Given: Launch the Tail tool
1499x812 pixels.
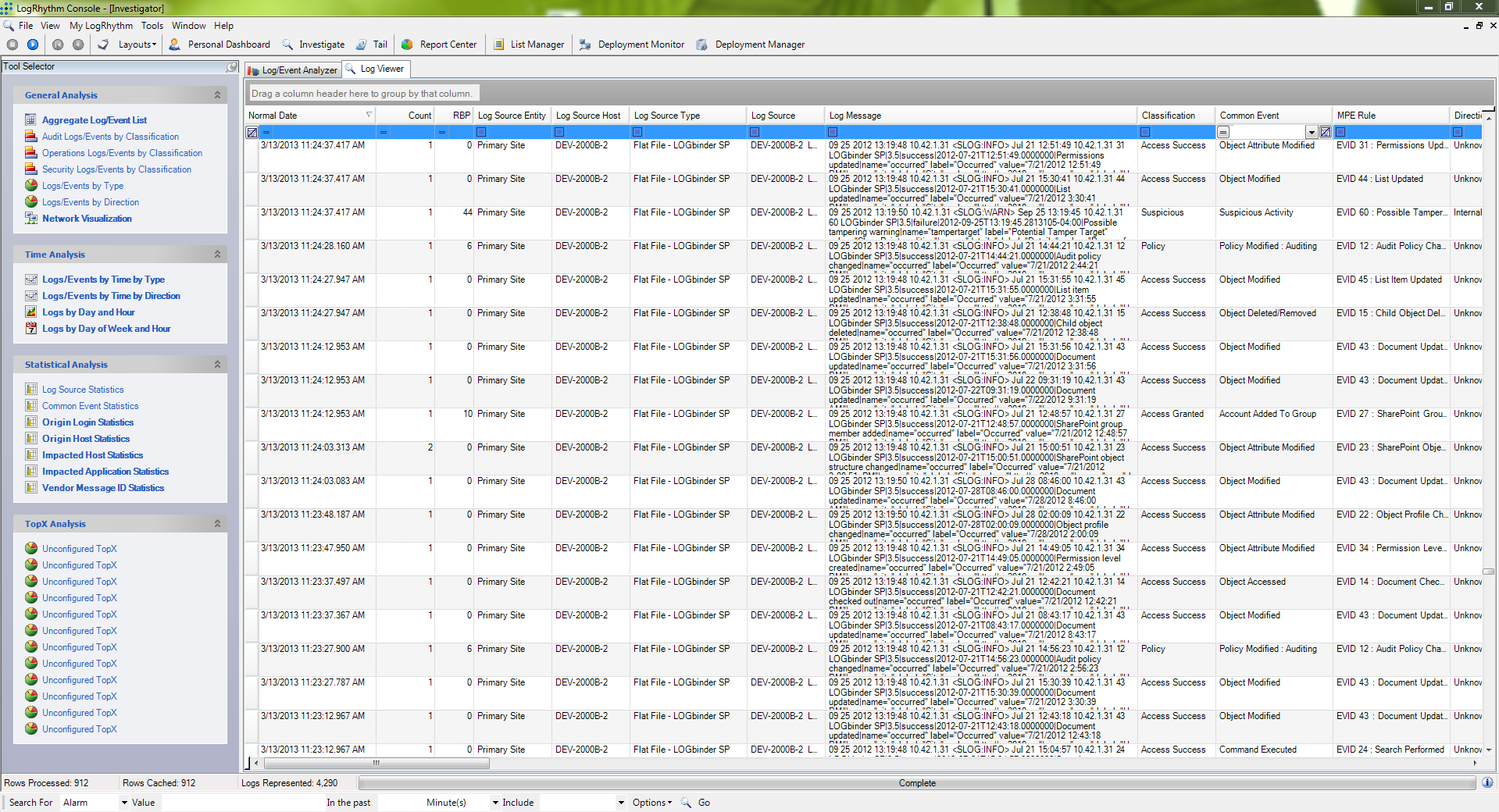Looking at the screenshot, I should [372, 45].
